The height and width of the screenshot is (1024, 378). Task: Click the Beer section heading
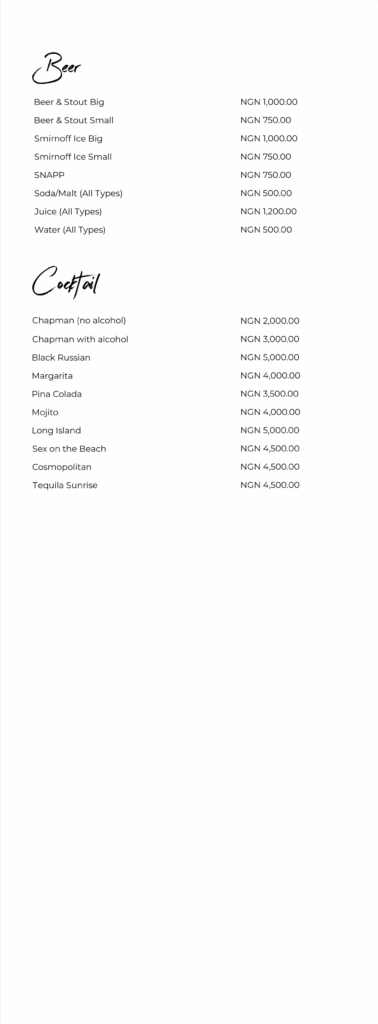pos(57,68)
